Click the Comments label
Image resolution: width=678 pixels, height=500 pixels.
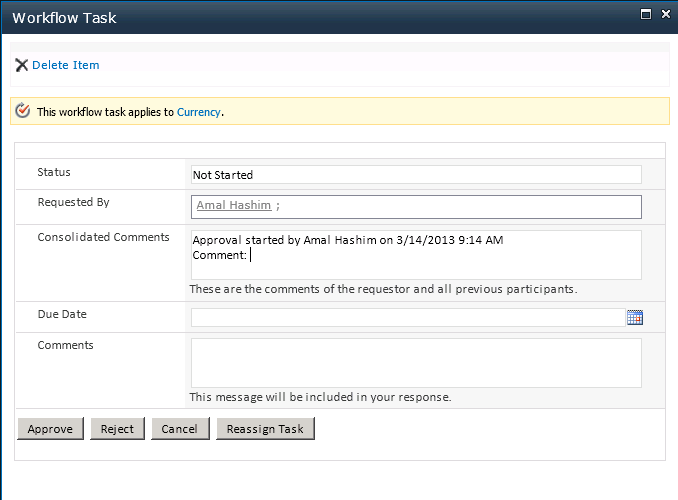[65, 345]
